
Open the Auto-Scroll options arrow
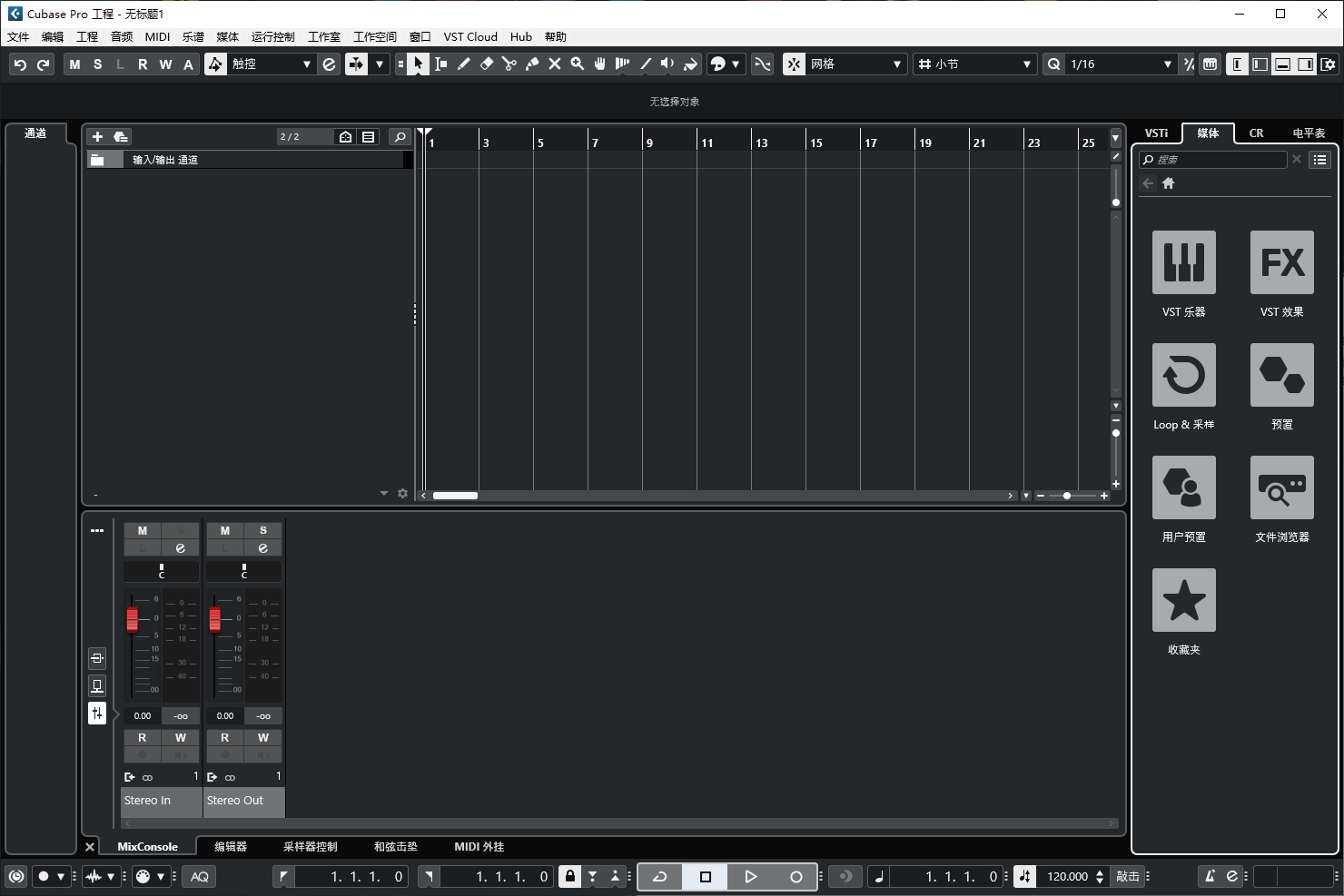pos(380,64)
